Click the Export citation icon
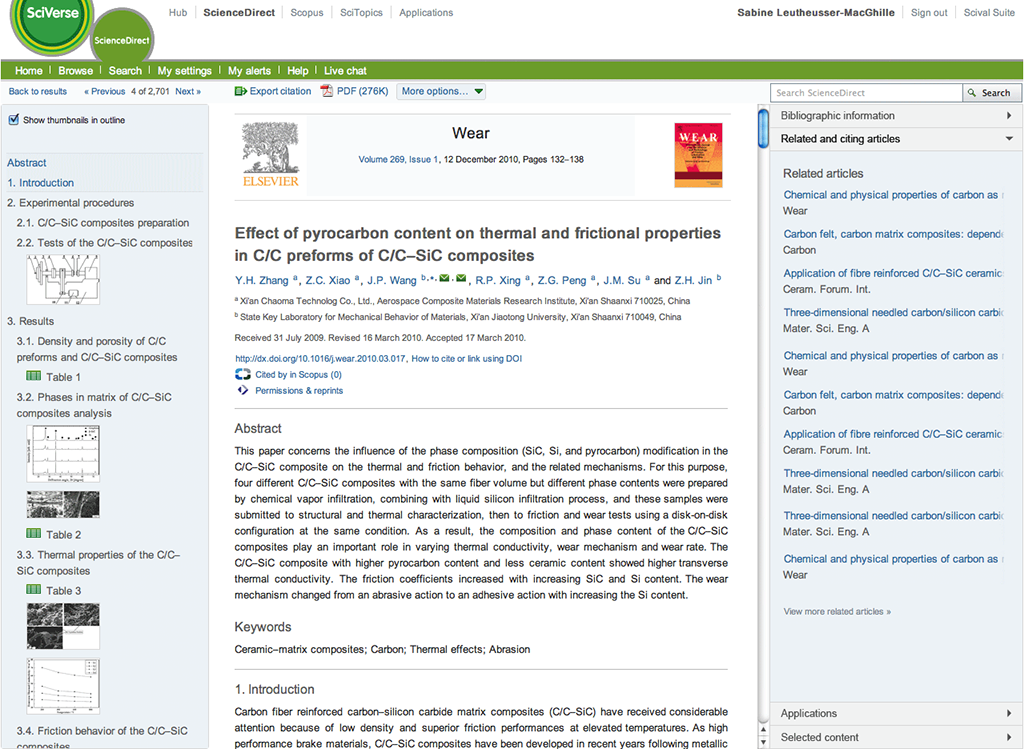 240,91
